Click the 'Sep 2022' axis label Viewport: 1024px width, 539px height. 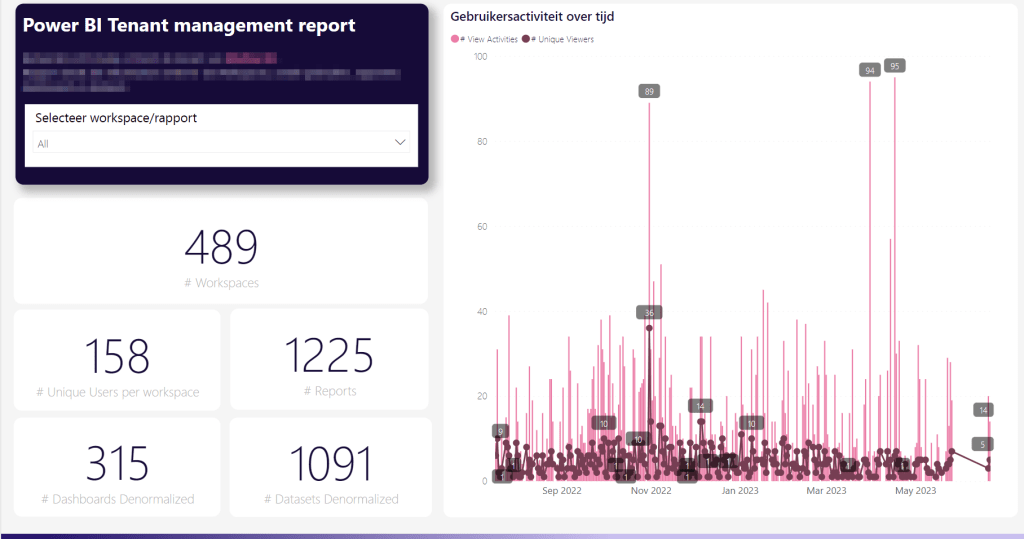point(562,491)
